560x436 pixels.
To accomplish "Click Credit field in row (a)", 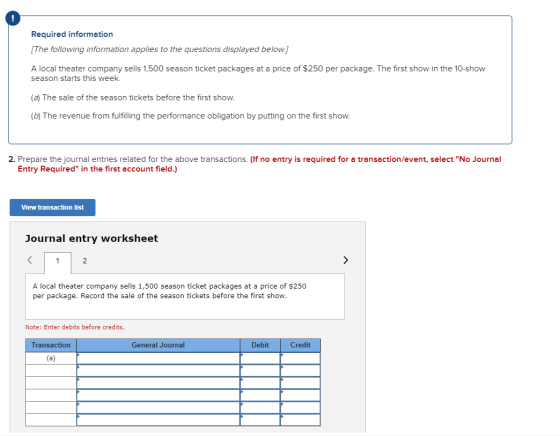I will click(300, 358).
